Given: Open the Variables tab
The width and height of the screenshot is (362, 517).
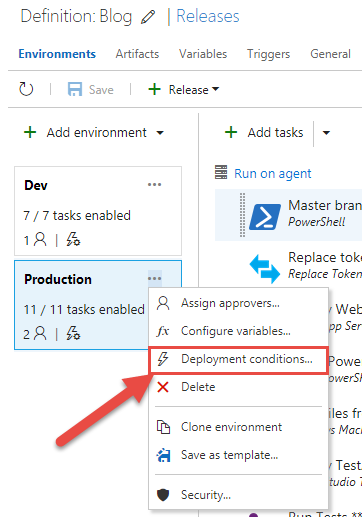Looking at the screenshot, I should tap(203, 54).
